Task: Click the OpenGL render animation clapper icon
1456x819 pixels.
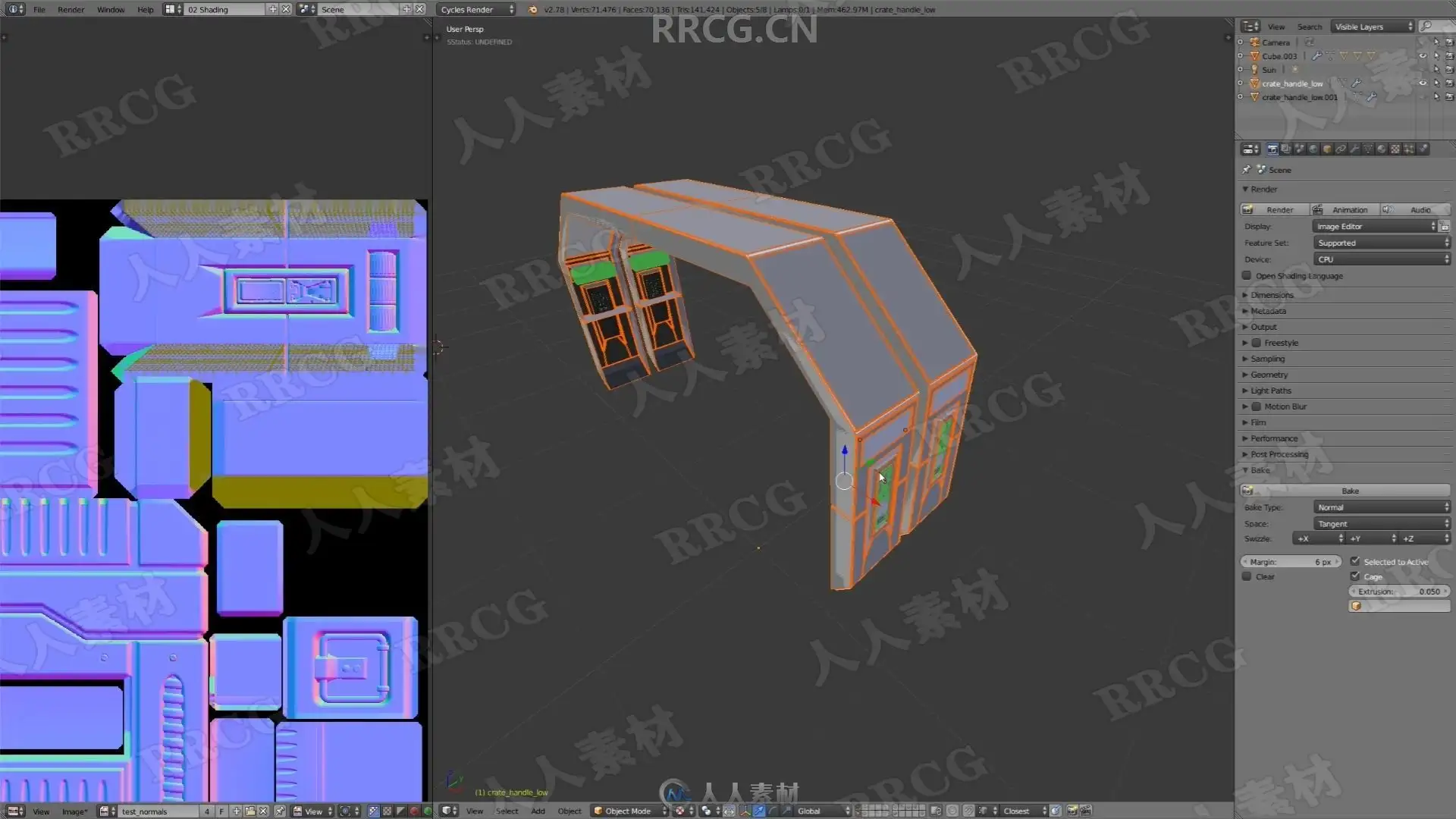Action: [1086, 811]
